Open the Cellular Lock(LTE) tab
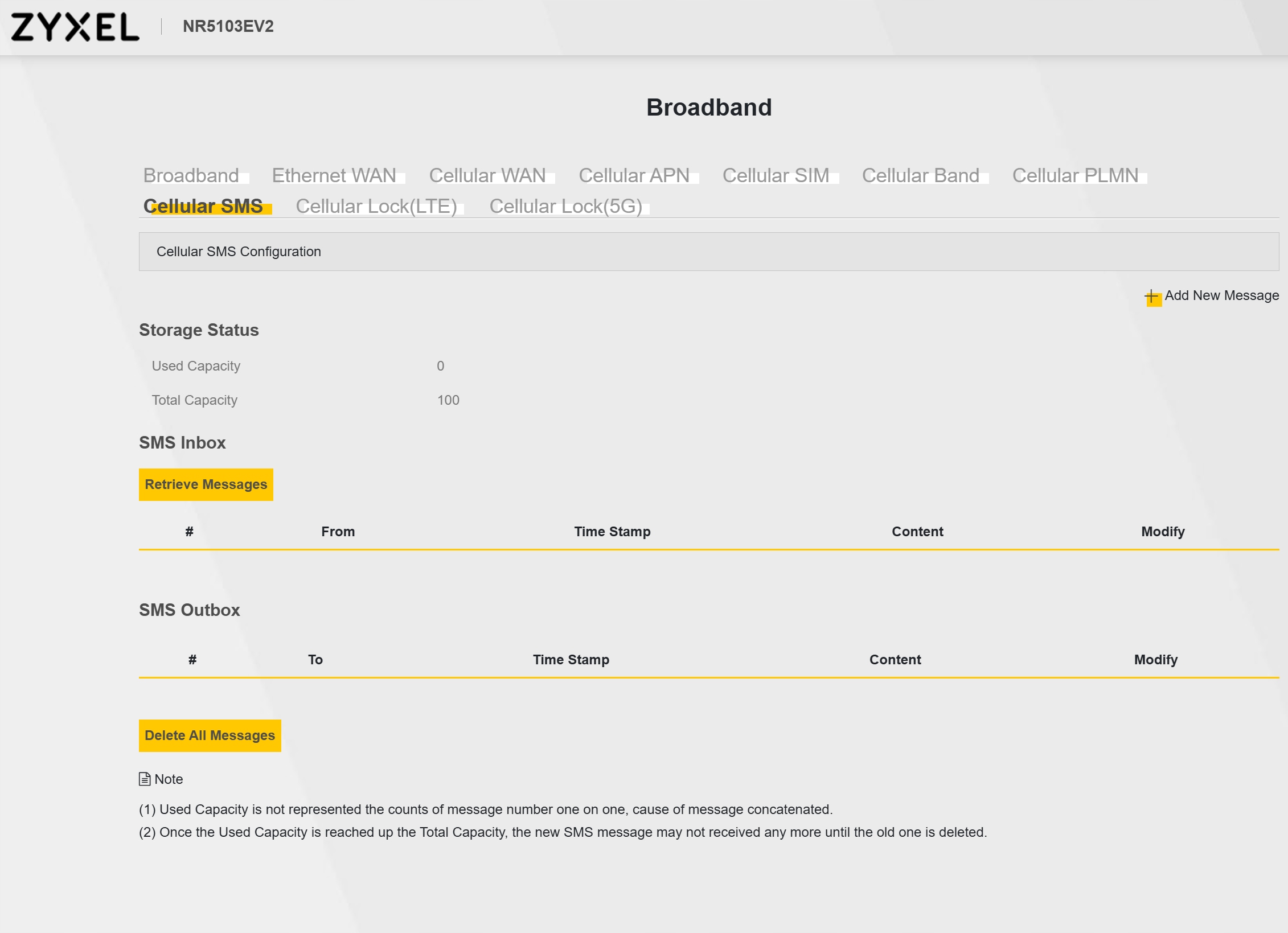1288x933 pixels. pos(376,206)
